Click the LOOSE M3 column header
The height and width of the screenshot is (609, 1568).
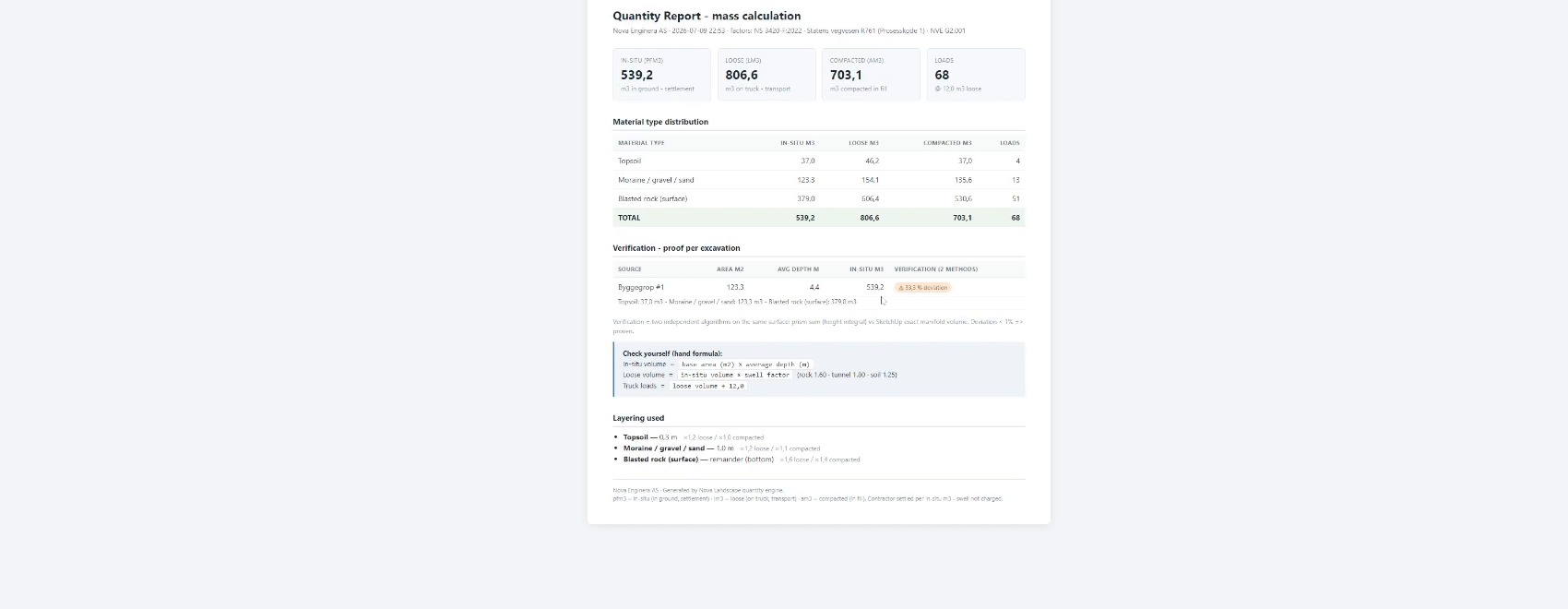point(863,143)
